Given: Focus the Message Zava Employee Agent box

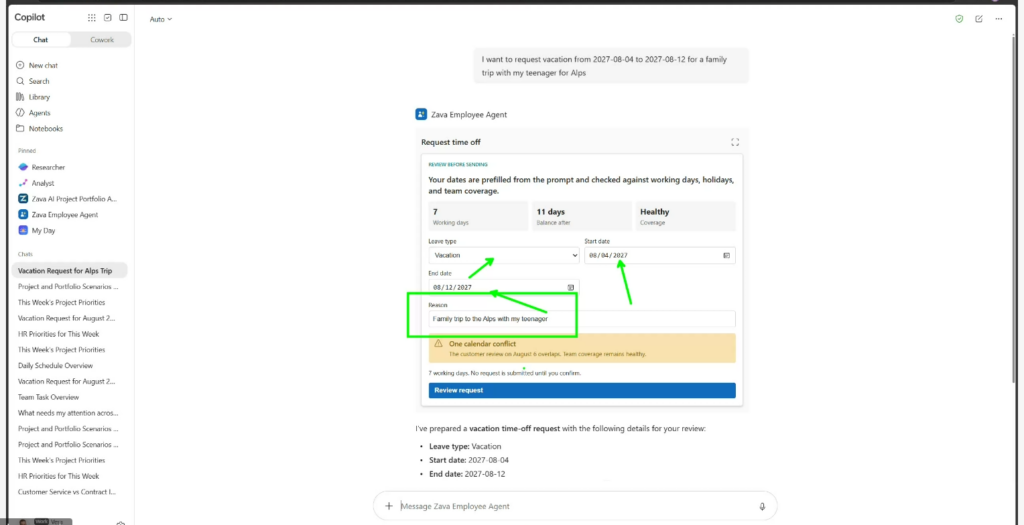Looking at the screenshot, I should [x=575, y=506].
